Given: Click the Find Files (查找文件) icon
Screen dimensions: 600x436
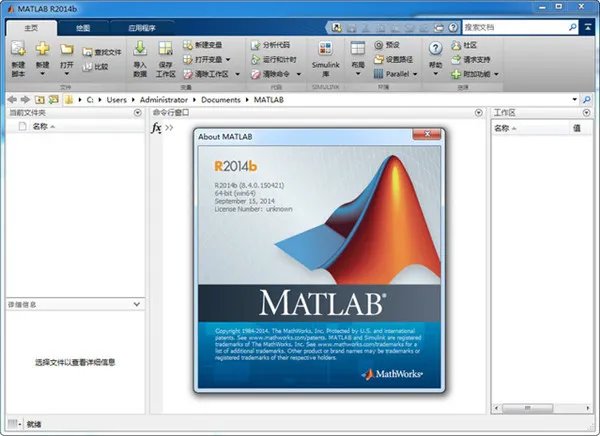Looking at the screenshot, I should 87,52.
